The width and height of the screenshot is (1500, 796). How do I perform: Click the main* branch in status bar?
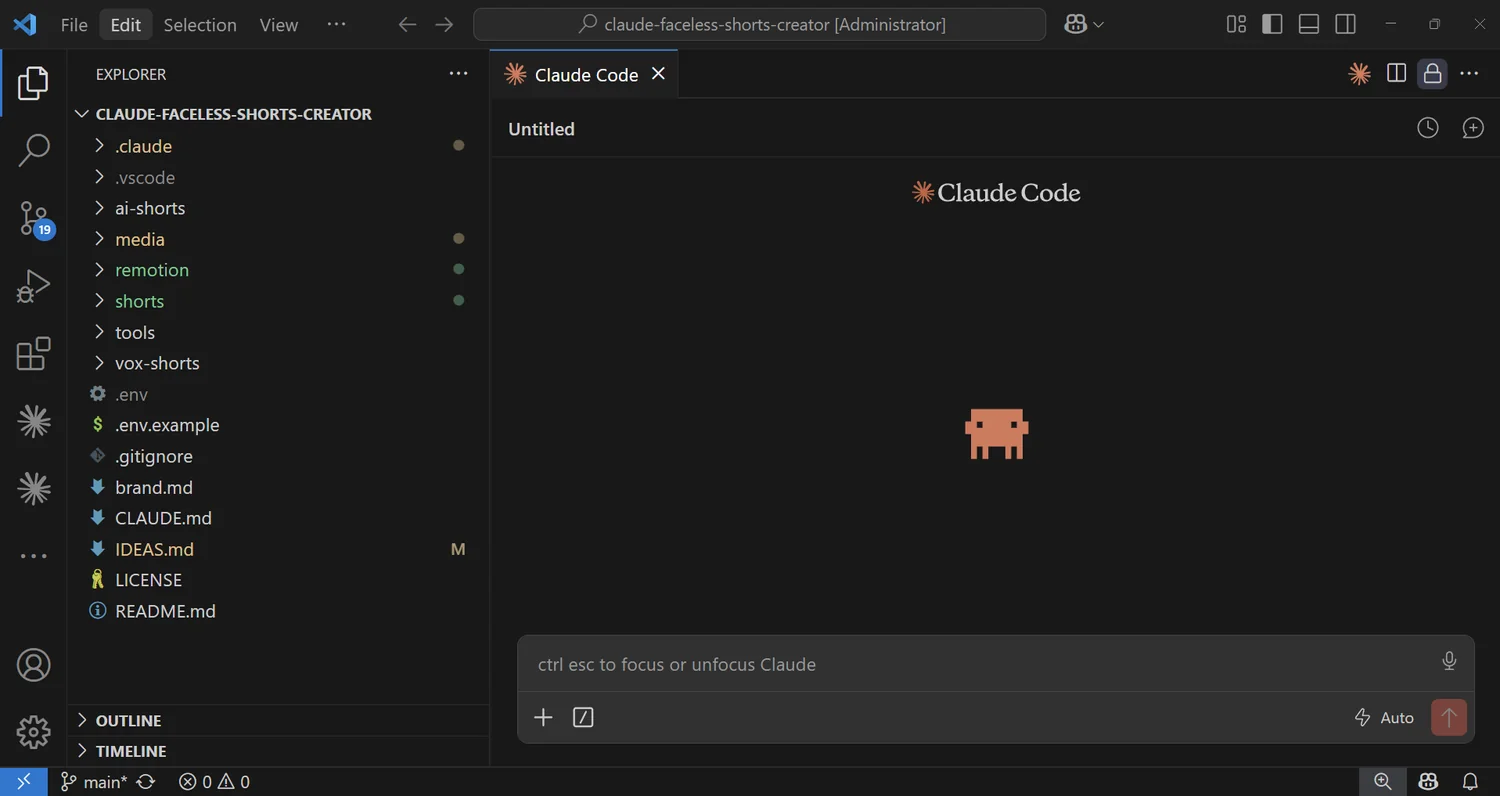(93, 782)
